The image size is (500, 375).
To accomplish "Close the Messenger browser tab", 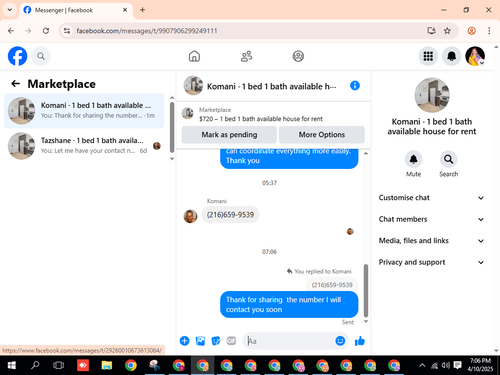I will 125,10.
